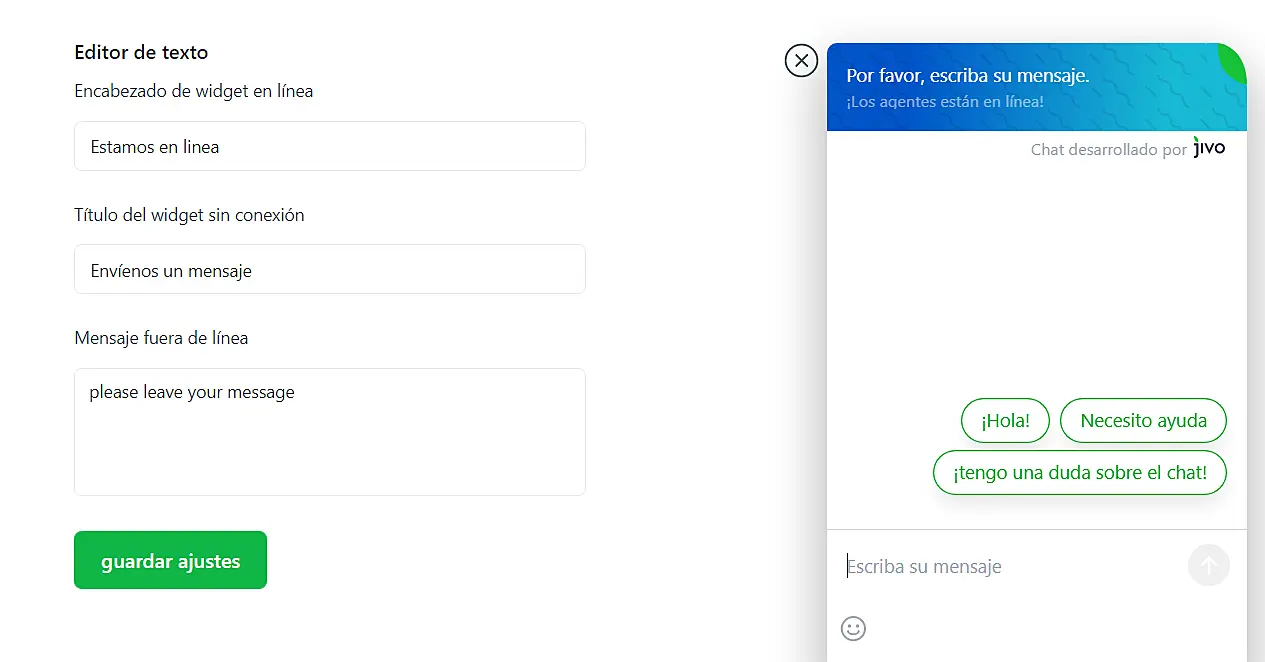Open the emoji picker smiley icon
1265x662 pixels.
point(853,628)
